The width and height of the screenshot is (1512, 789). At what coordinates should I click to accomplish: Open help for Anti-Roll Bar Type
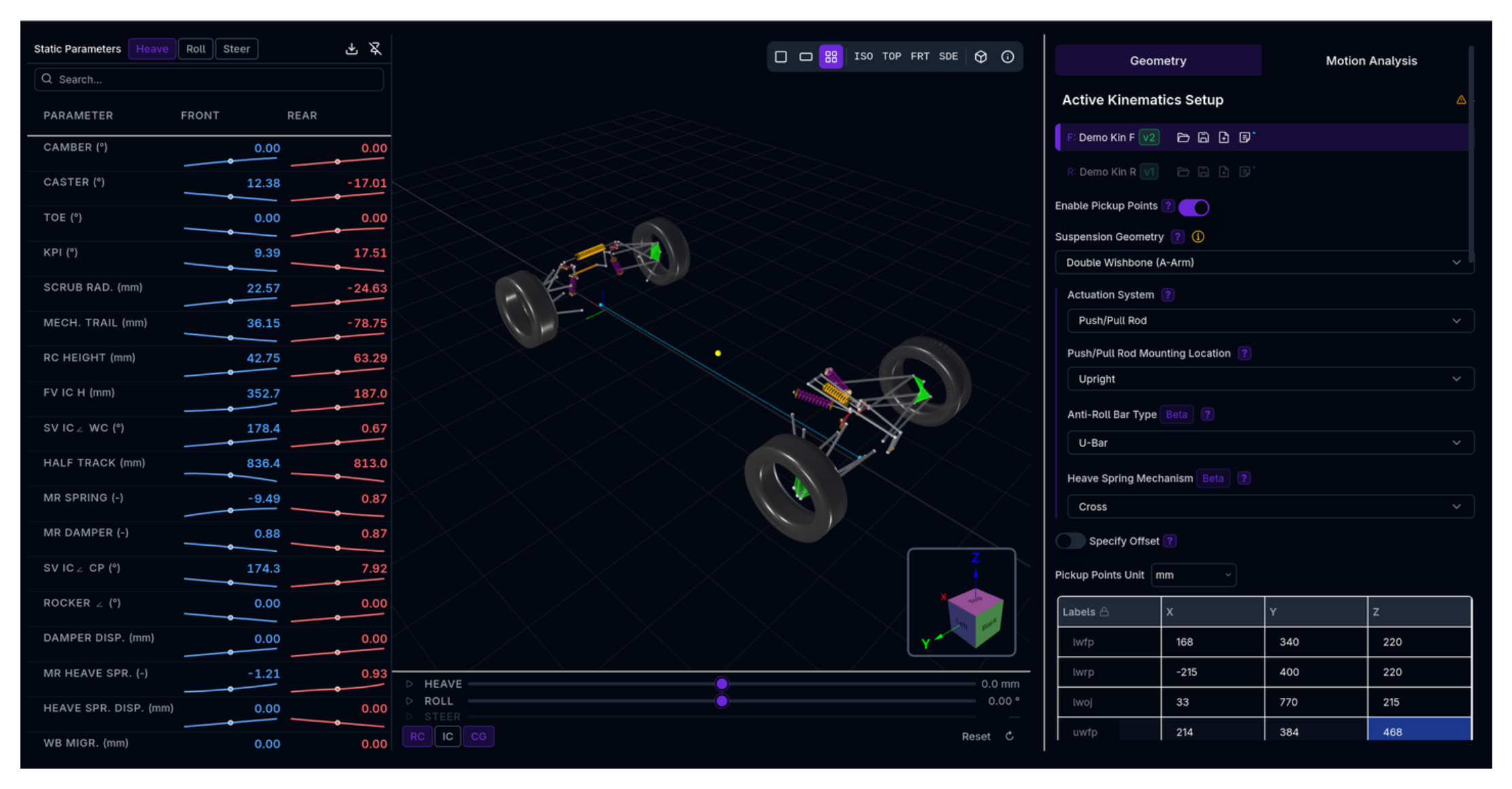[1208, 415]
